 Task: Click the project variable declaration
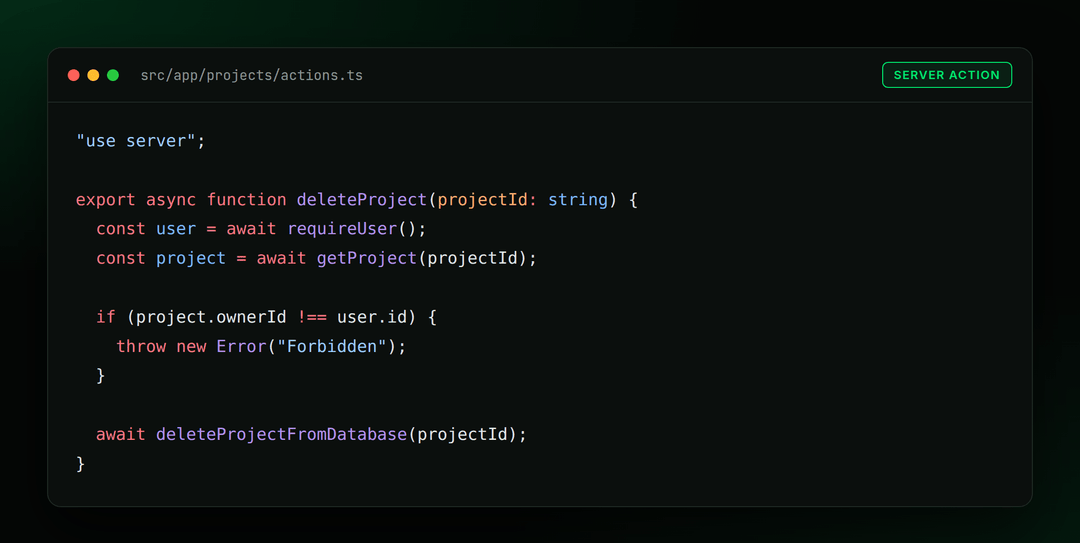pos(191,258)
